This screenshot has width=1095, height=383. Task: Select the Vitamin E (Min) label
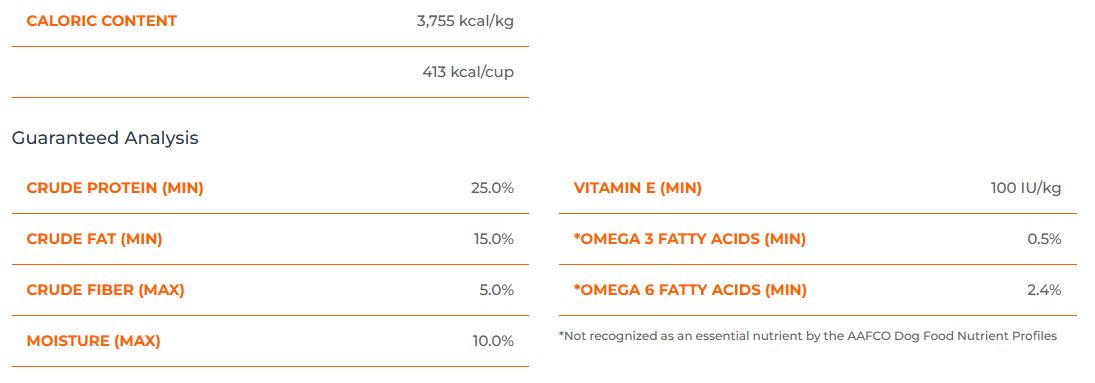tap(638, 188)
